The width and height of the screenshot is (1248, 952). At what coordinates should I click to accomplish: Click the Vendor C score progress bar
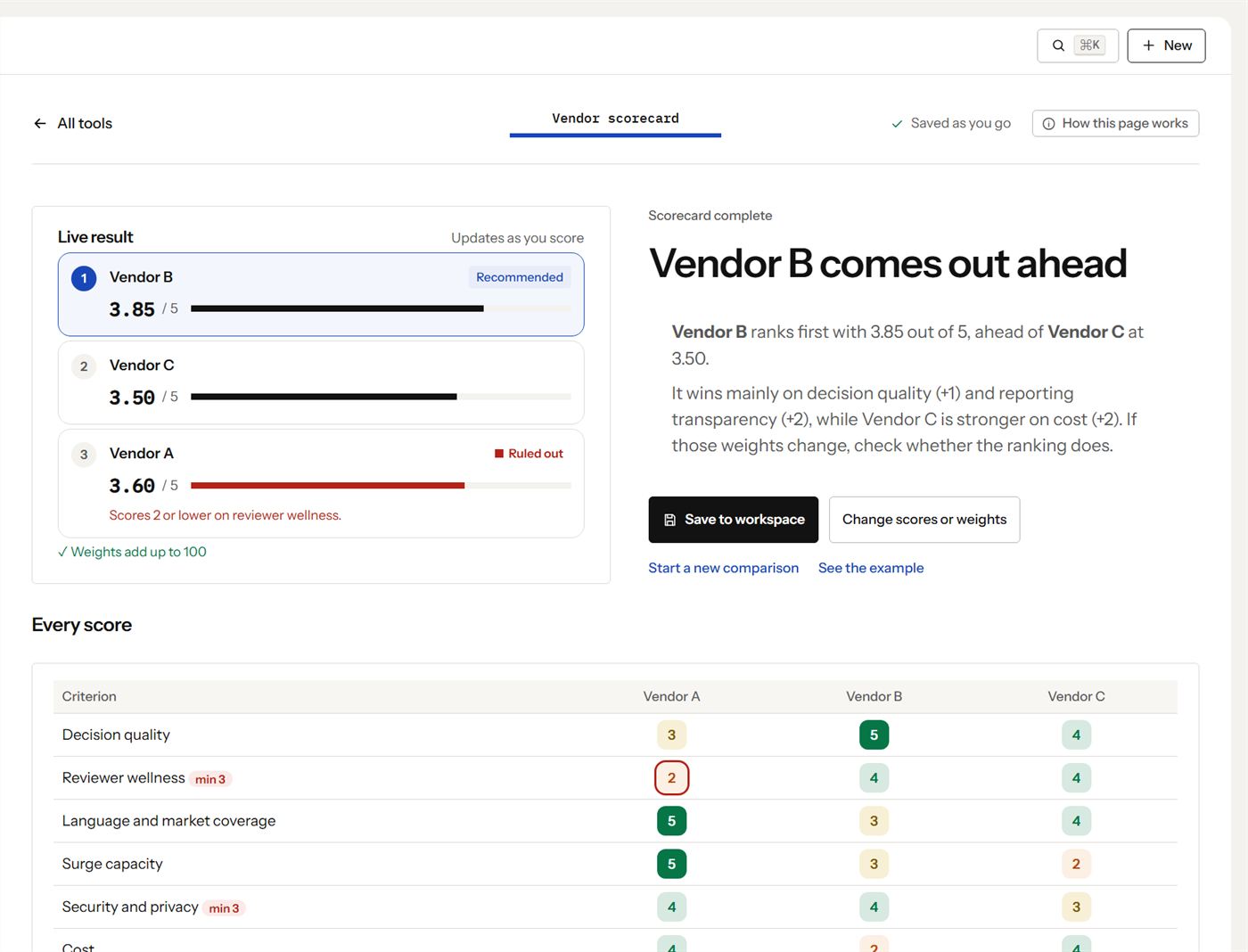click(x=381, y=397)
